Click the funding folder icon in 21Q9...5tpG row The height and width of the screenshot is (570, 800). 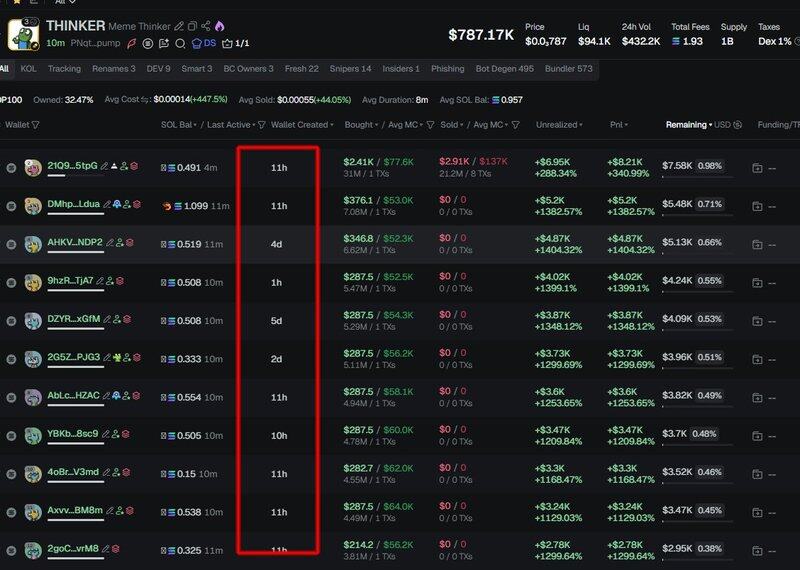tap(757, 168)
